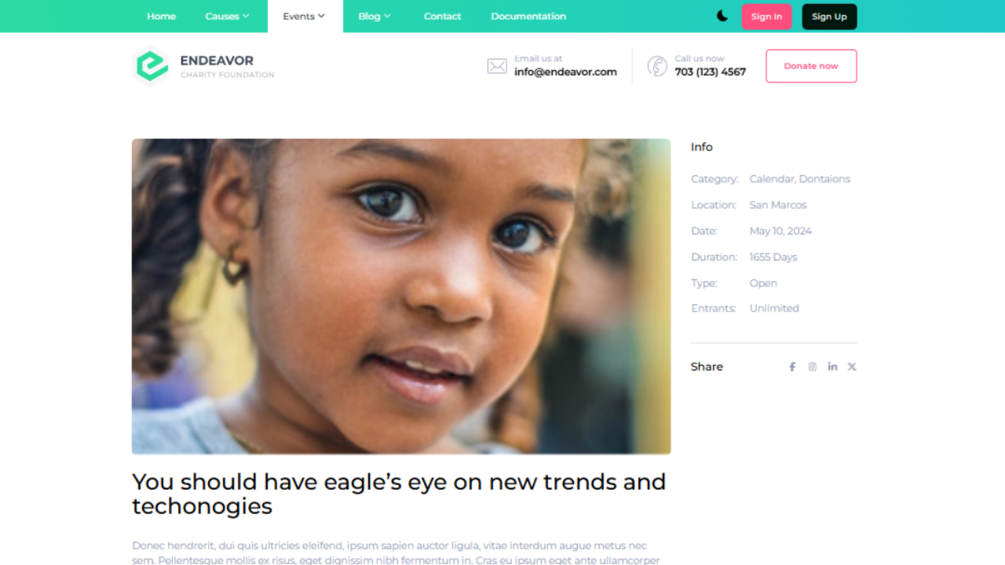1005x565 pixels.
Task: Share this event on Instagram
Action: pos(812,367)
